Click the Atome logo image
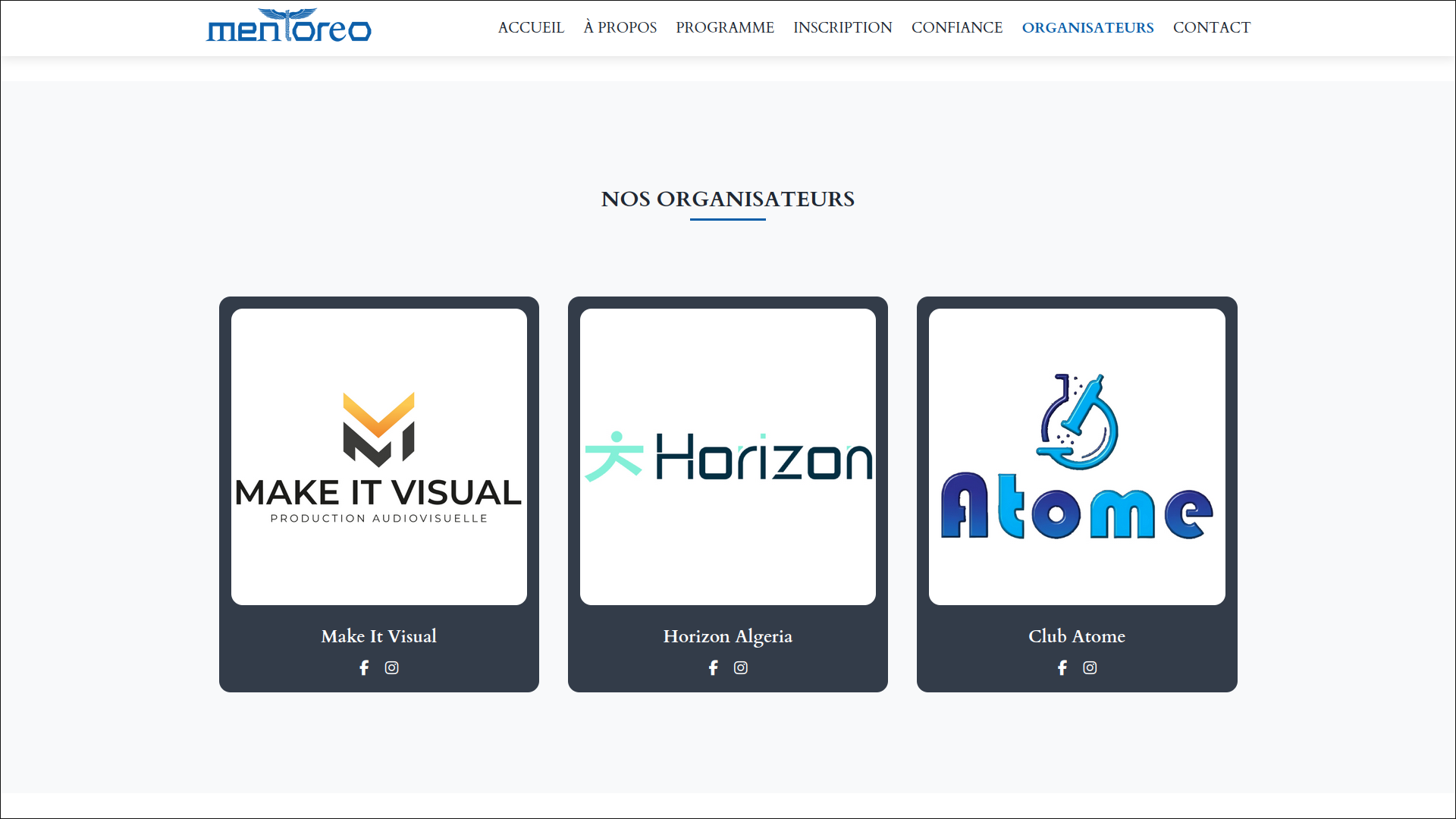1456x819 pixels. 1077,457
